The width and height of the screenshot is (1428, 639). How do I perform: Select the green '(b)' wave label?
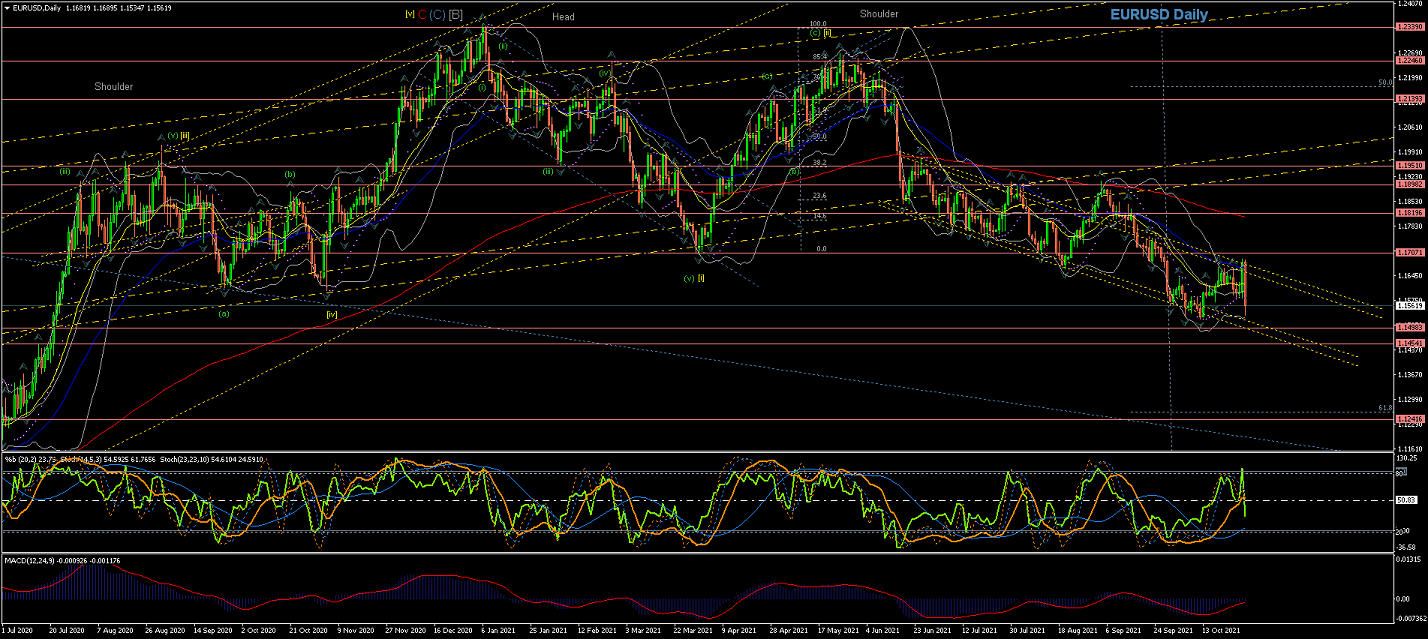click(290, 174)
